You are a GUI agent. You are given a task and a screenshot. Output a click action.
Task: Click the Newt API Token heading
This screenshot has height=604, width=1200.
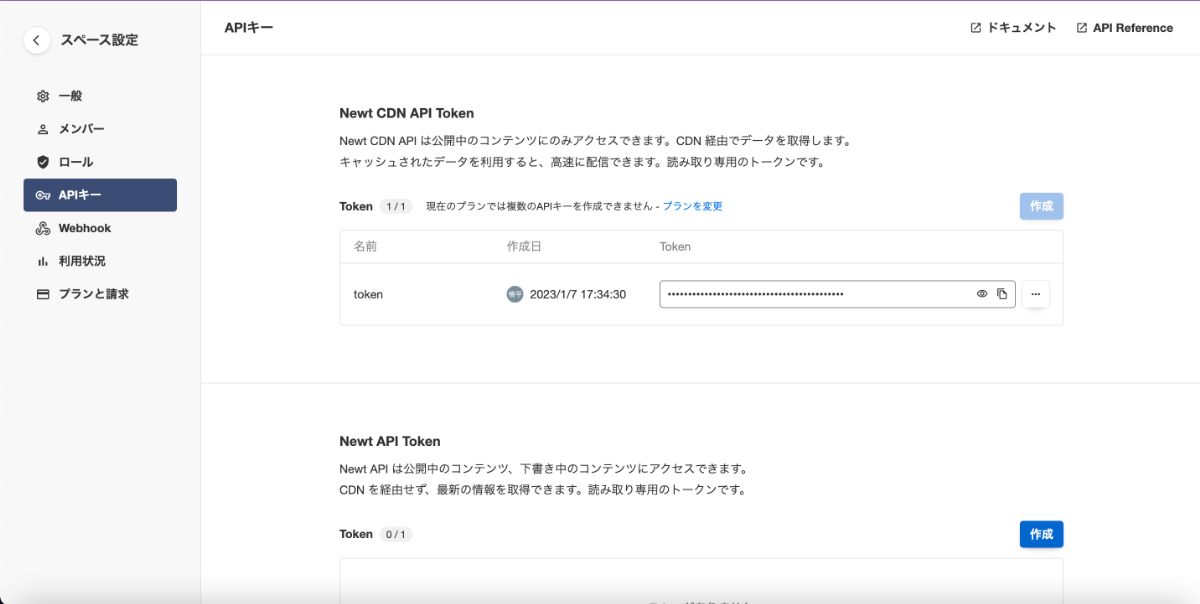(390, 441)
